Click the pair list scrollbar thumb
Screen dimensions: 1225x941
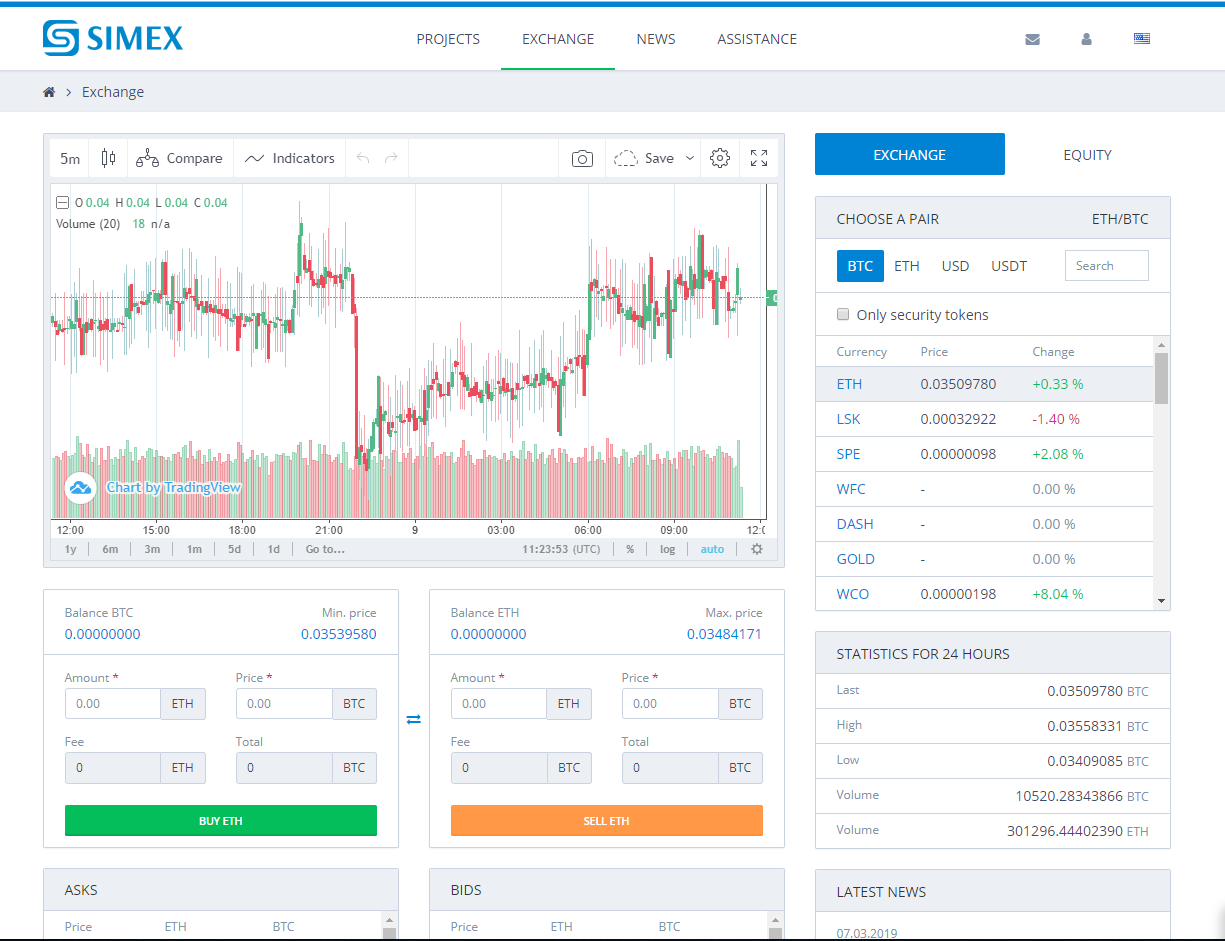pyautogui.click(x=1161, y=377)
